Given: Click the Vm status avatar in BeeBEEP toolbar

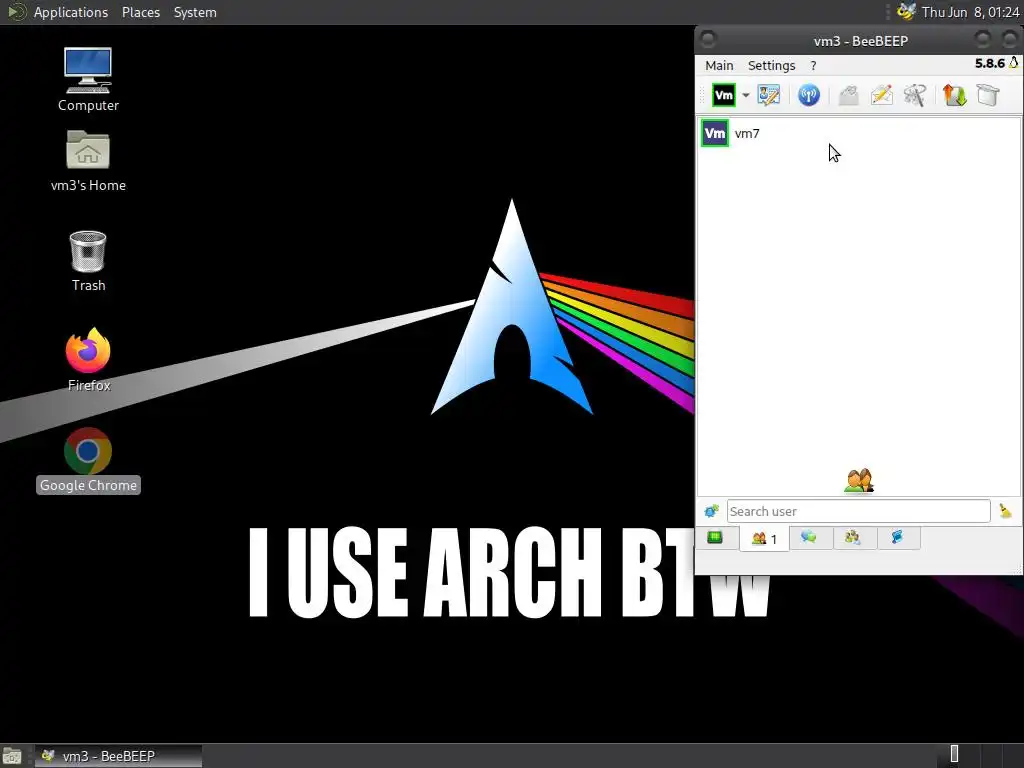Looking at the screenshot, I should pos(724,95).
